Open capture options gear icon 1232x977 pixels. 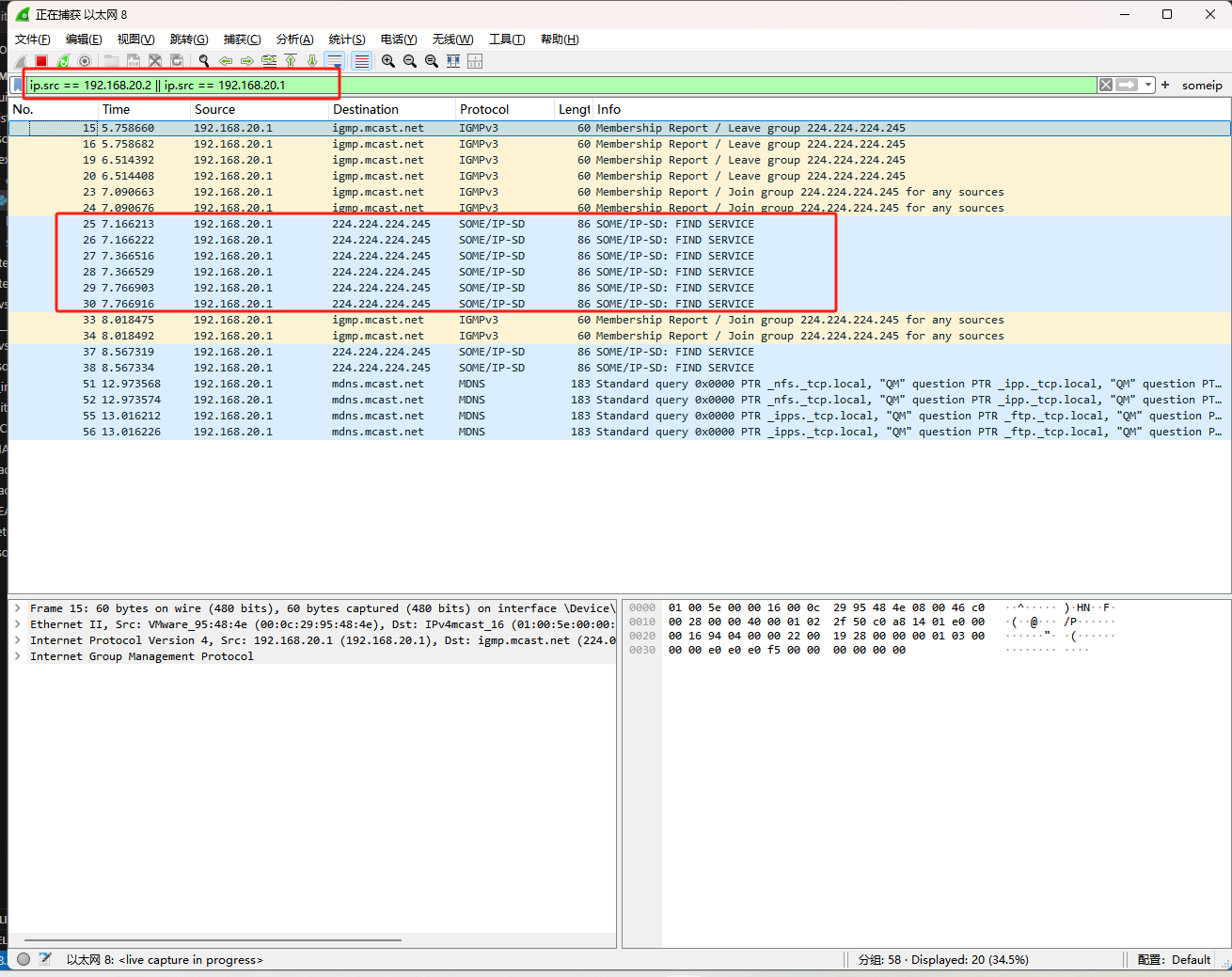pyautogui.click(x=85, y=61)
